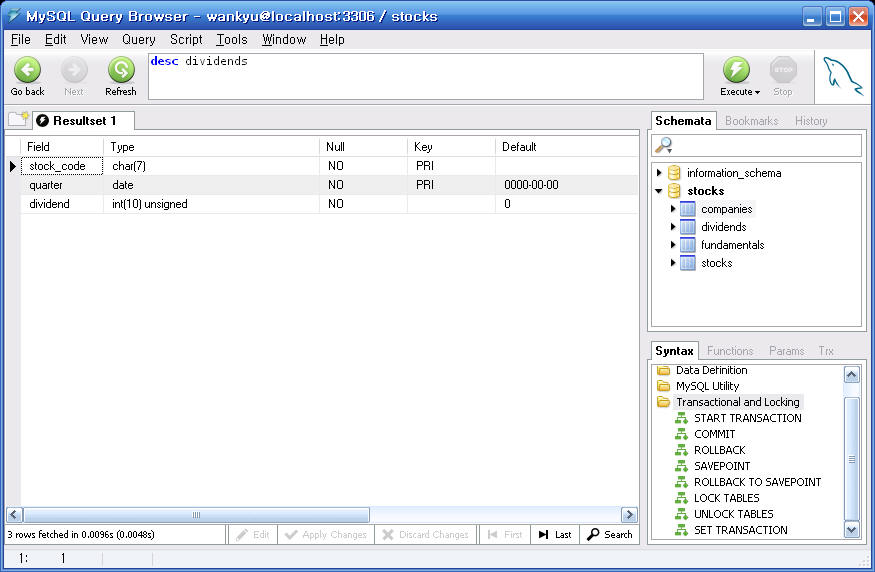Click the dividends table icon
The height and width of the screenshot is (572, 875).
coord(688,227)
